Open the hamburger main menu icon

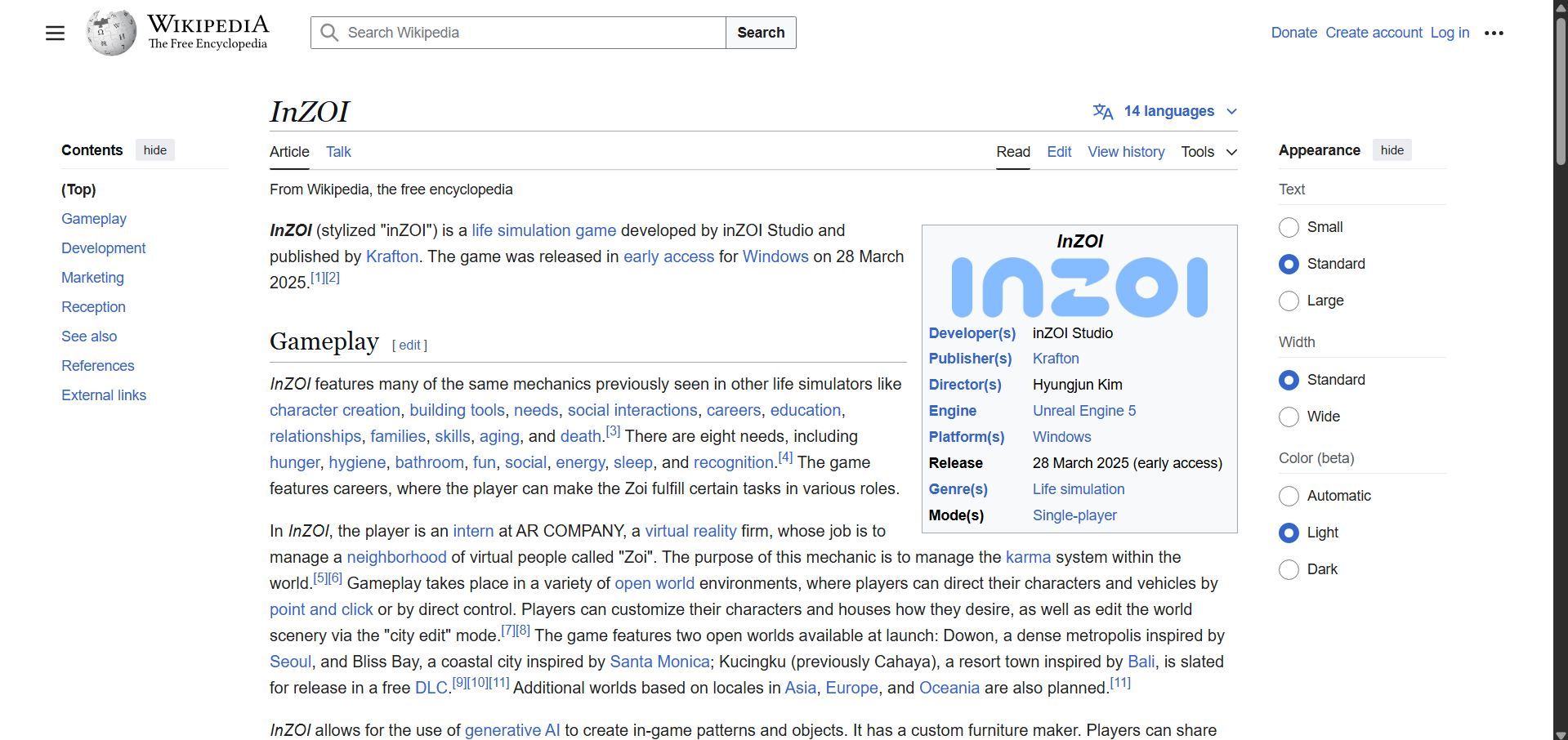(55, 33)
